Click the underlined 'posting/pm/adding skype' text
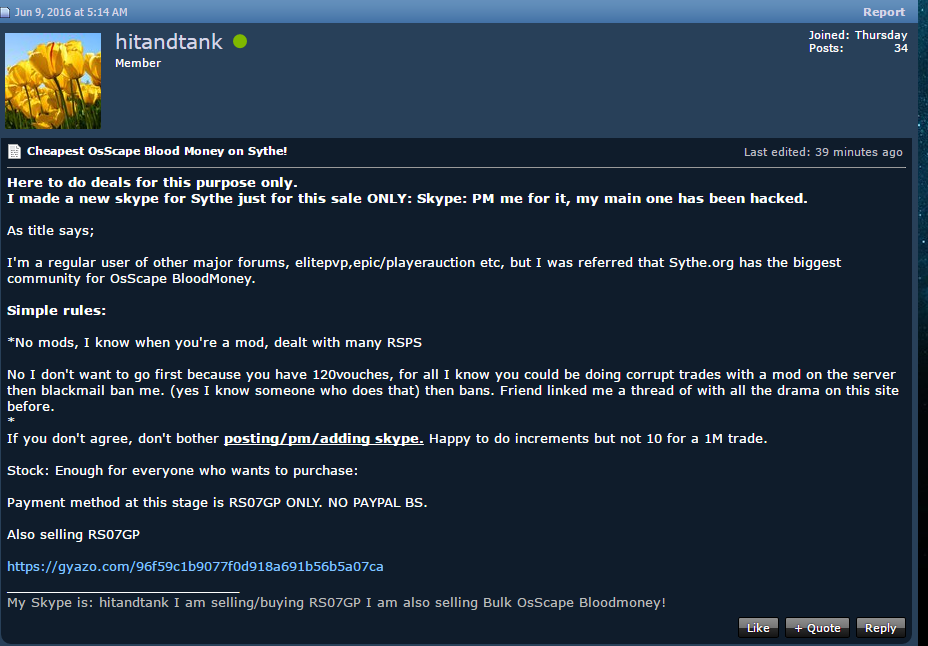 324,438
